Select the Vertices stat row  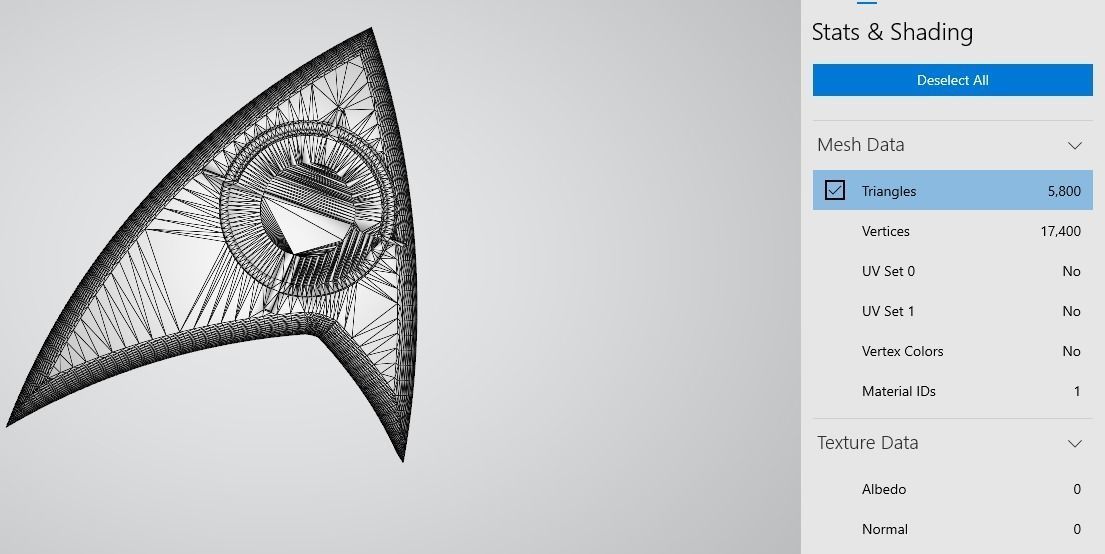(952, 231)
